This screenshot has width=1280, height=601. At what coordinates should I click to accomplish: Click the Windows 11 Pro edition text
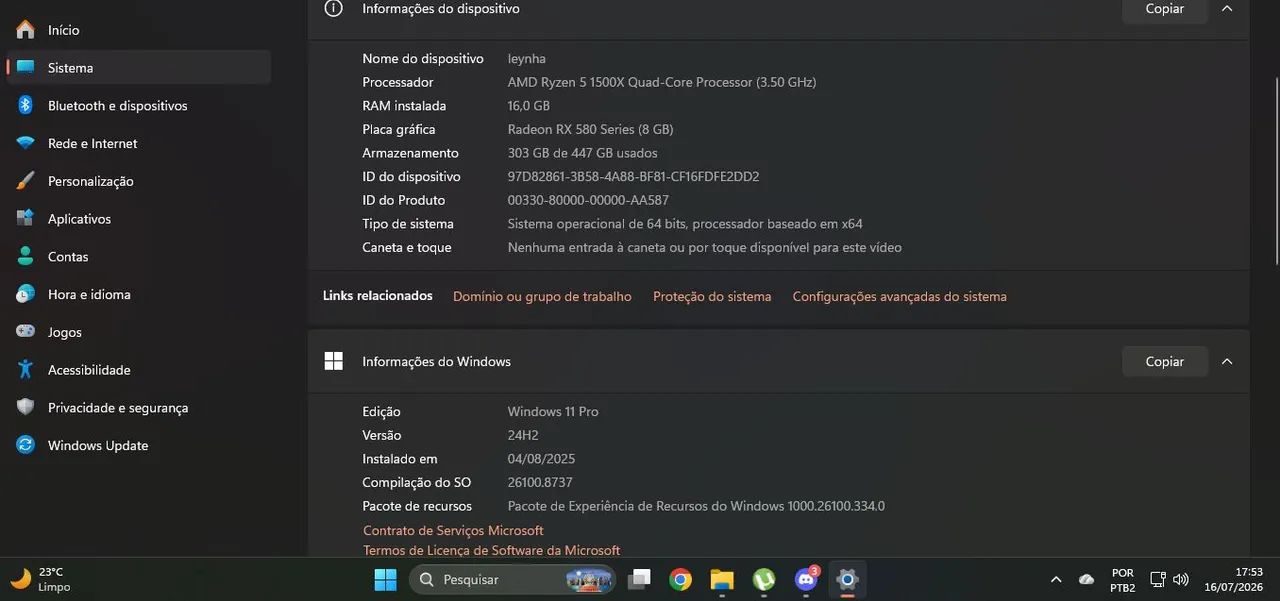(553, 412)
